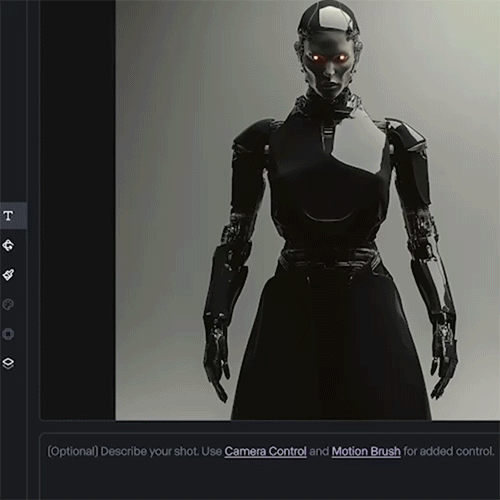500x500 pixels.
Task: Click the black letterbox area beside preview
Action: click(78, 210)
